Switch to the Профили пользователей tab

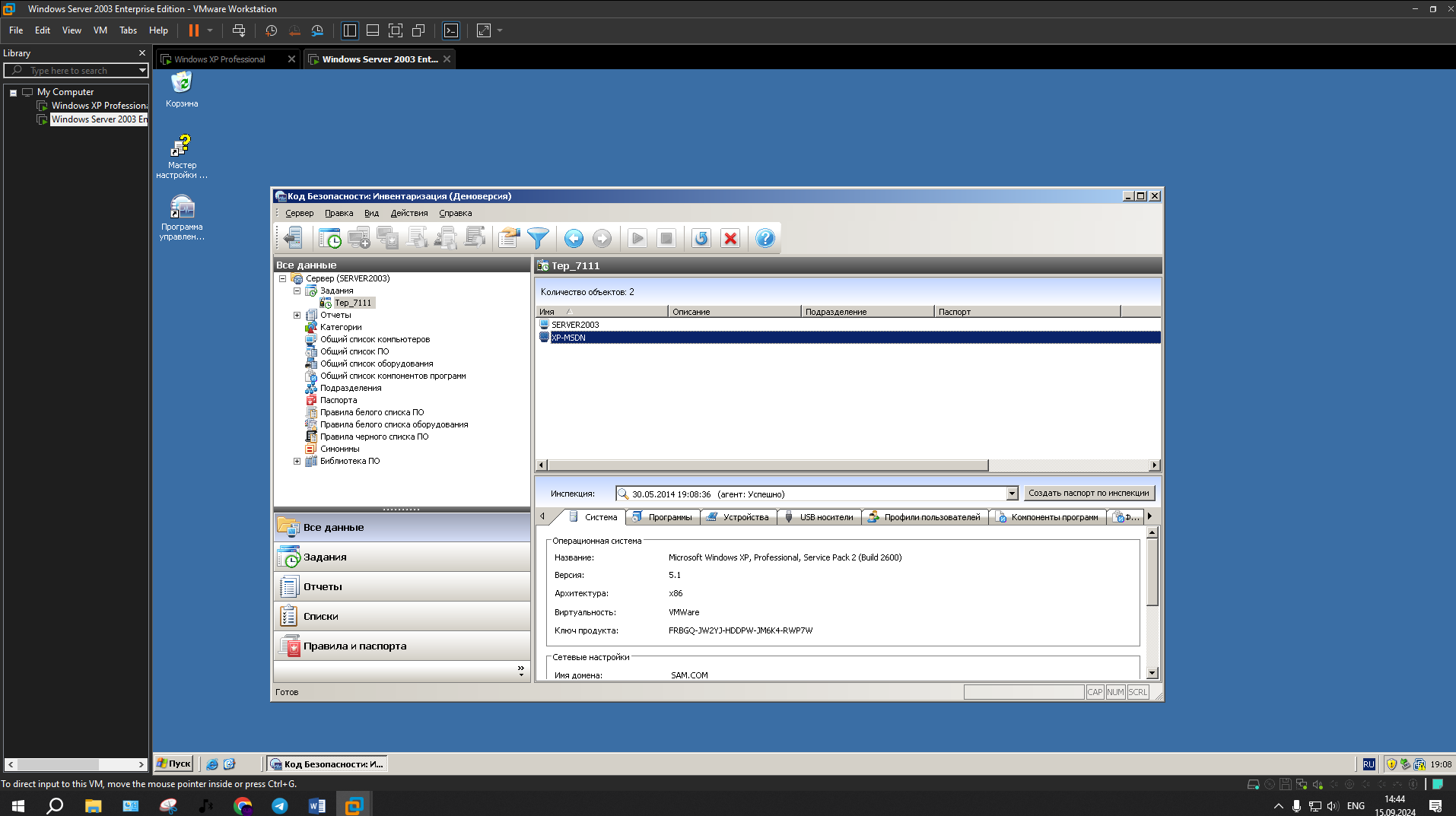coord(925,517)
